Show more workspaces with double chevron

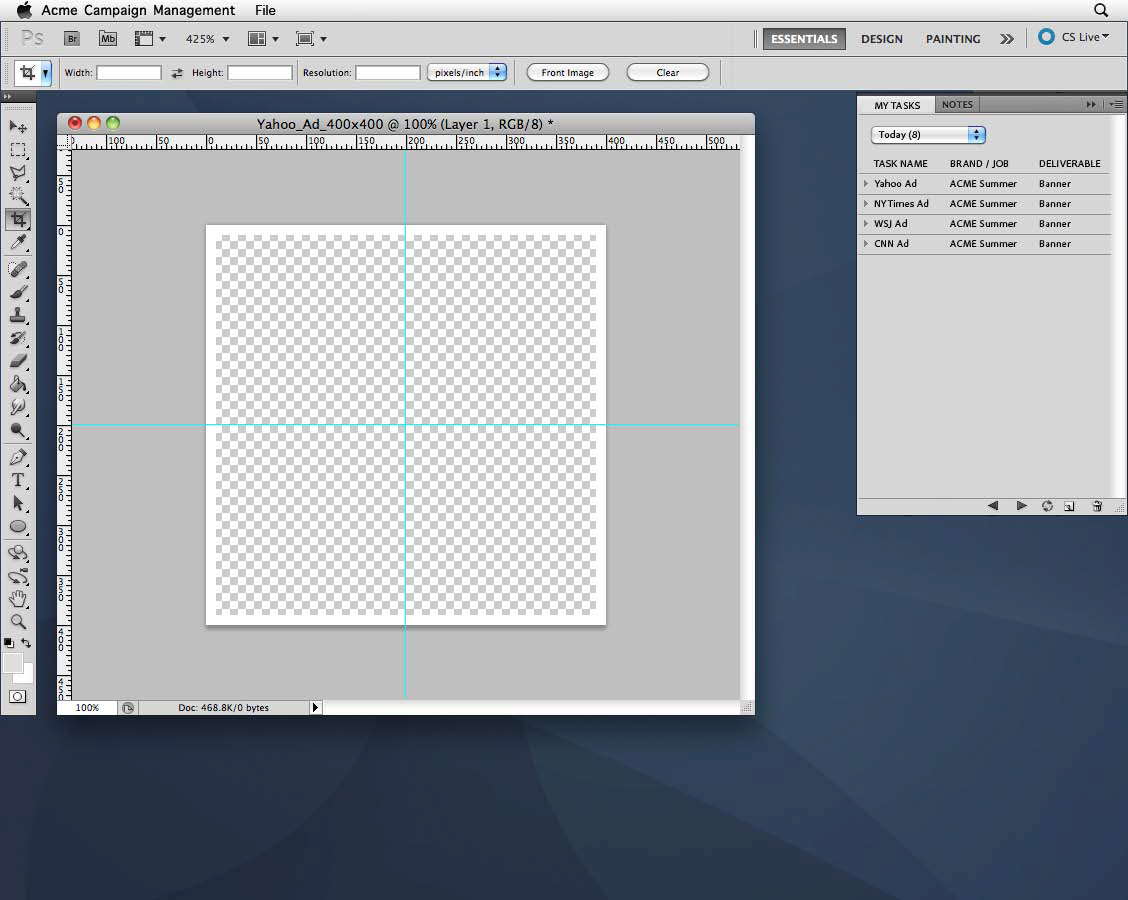[x=1006, y=39]
